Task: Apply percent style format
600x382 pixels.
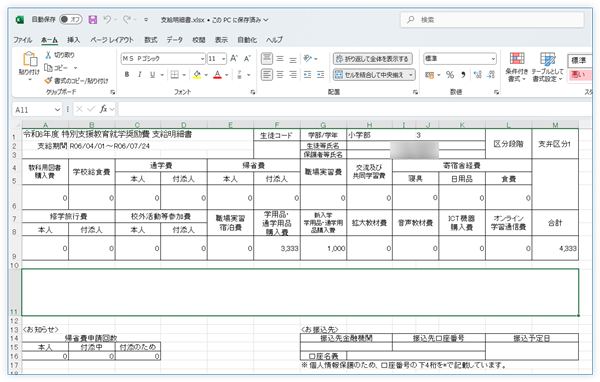Action: click(450, 75)
